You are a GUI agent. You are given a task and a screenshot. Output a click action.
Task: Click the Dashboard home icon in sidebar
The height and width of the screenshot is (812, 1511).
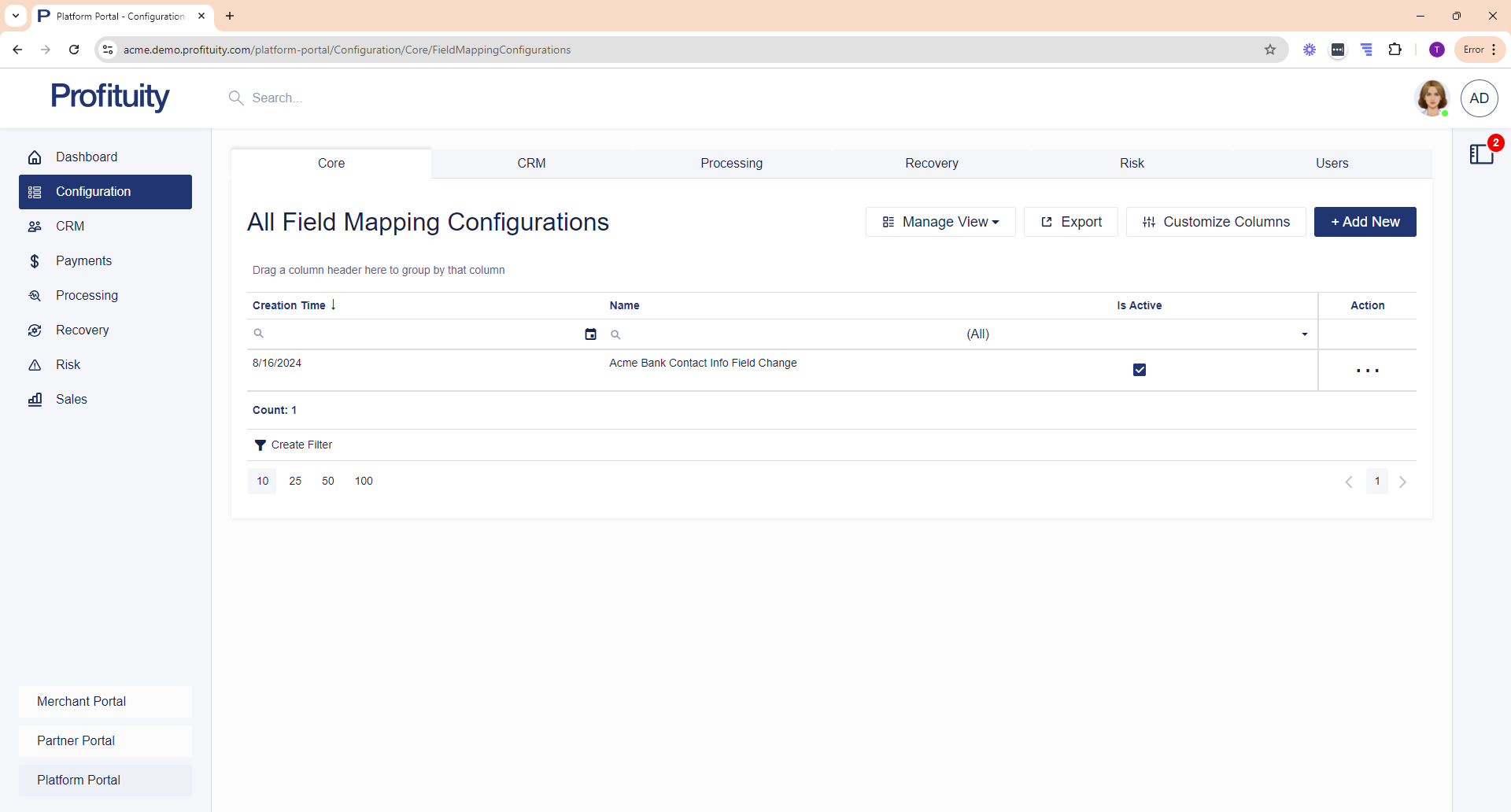click(x=35, y=157)
